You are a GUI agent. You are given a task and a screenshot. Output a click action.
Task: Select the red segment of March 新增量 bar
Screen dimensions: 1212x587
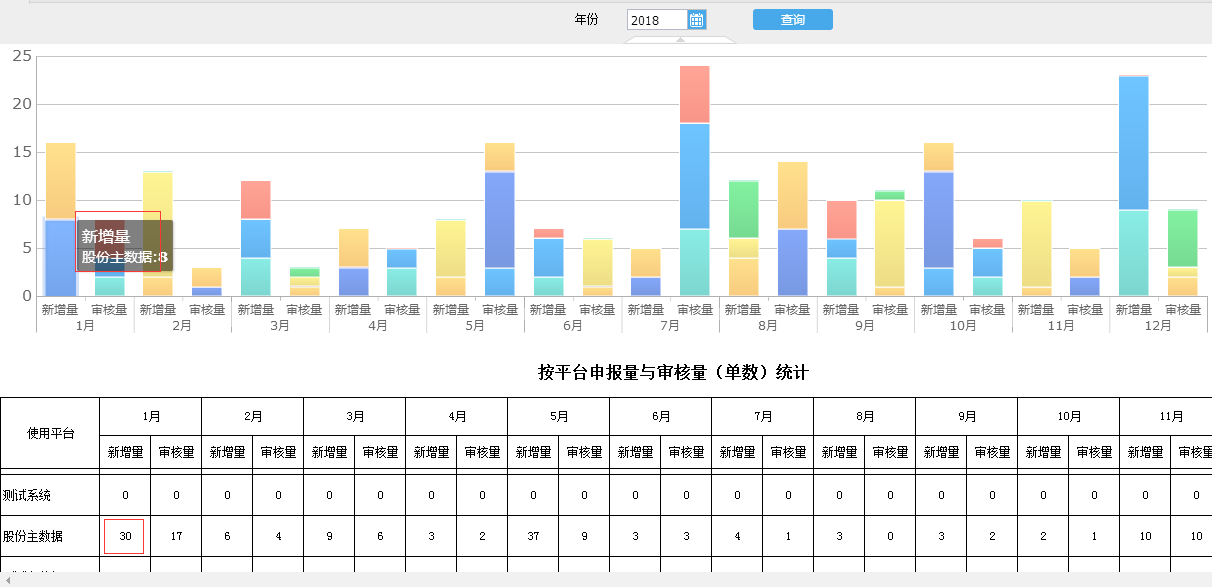255,199
